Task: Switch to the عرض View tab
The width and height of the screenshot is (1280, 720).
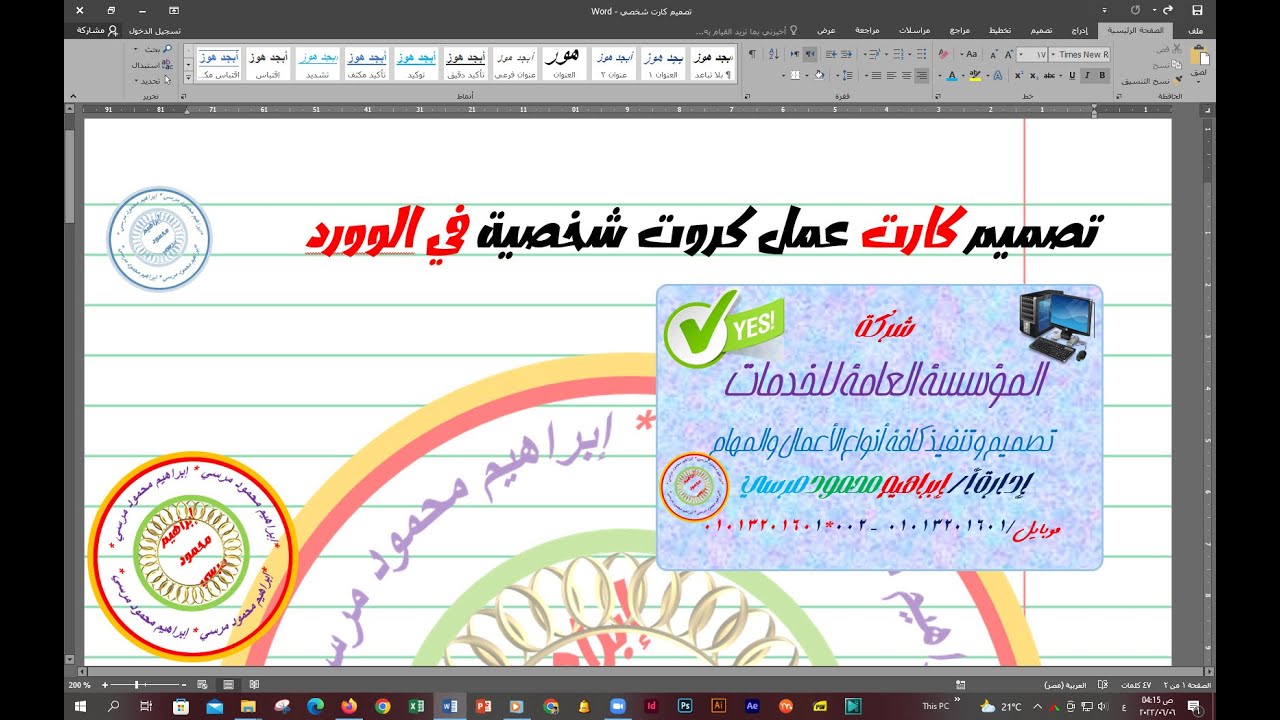Action: (826, 31)
